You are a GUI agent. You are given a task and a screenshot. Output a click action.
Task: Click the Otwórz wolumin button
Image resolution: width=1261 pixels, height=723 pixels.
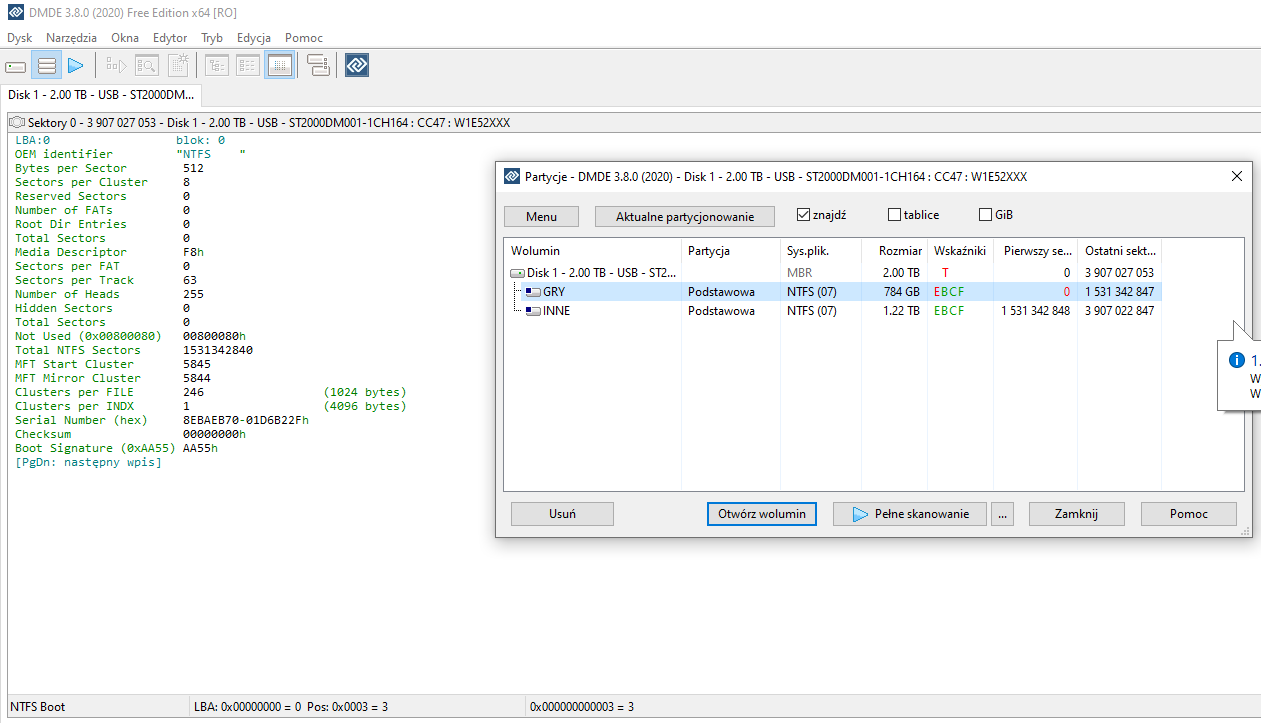762,514
